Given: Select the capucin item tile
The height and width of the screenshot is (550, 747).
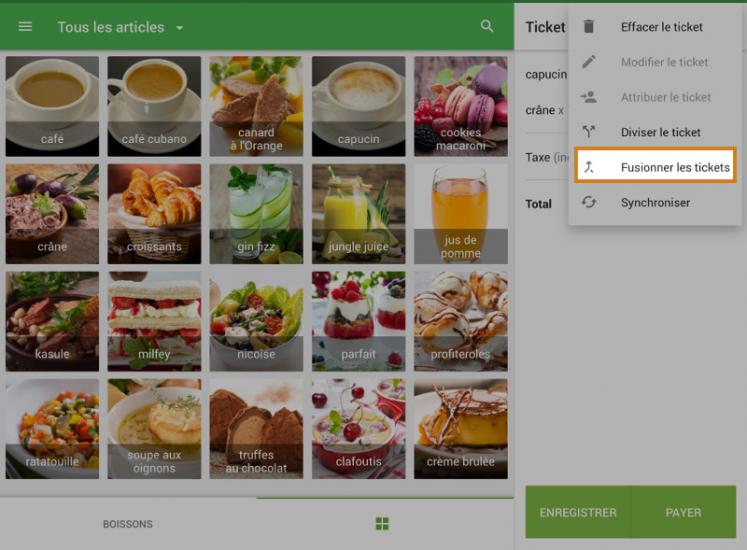Looking at the screenshot, I should point(359,106).
